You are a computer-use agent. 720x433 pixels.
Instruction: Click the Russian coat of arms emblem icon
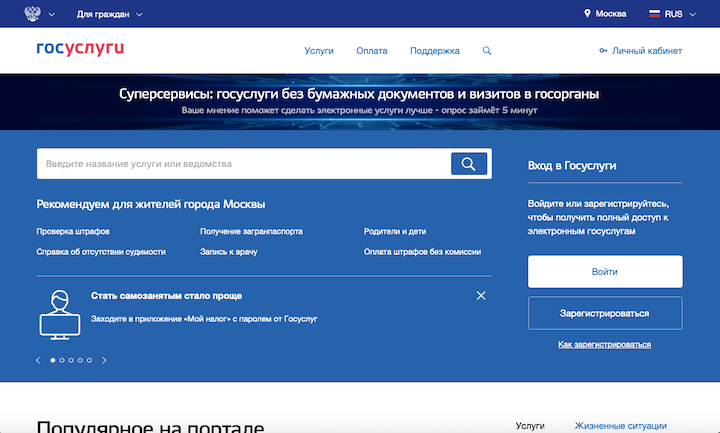click(32, 14)
